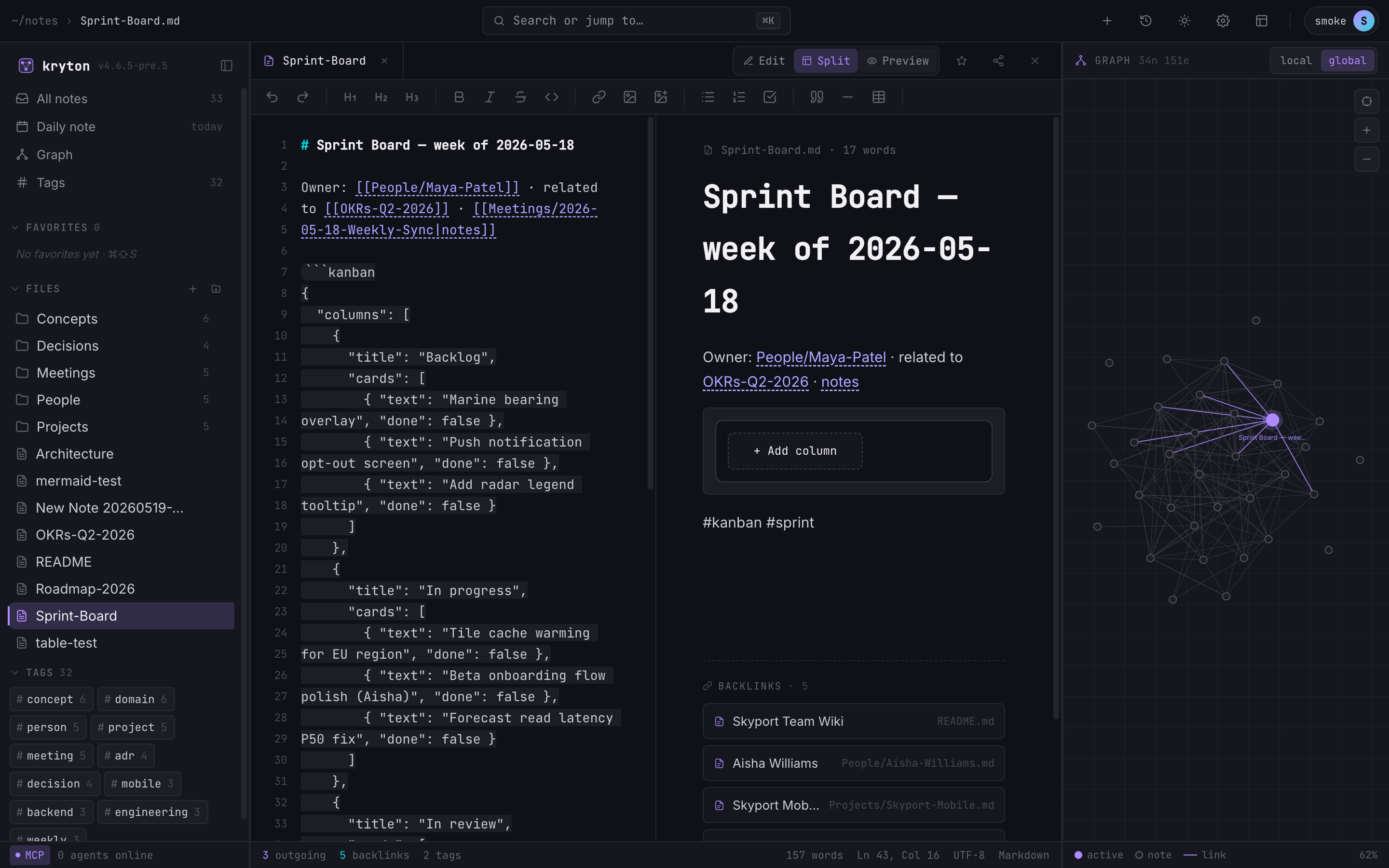Collapse the FAVORITES section

tap(15, 227)
